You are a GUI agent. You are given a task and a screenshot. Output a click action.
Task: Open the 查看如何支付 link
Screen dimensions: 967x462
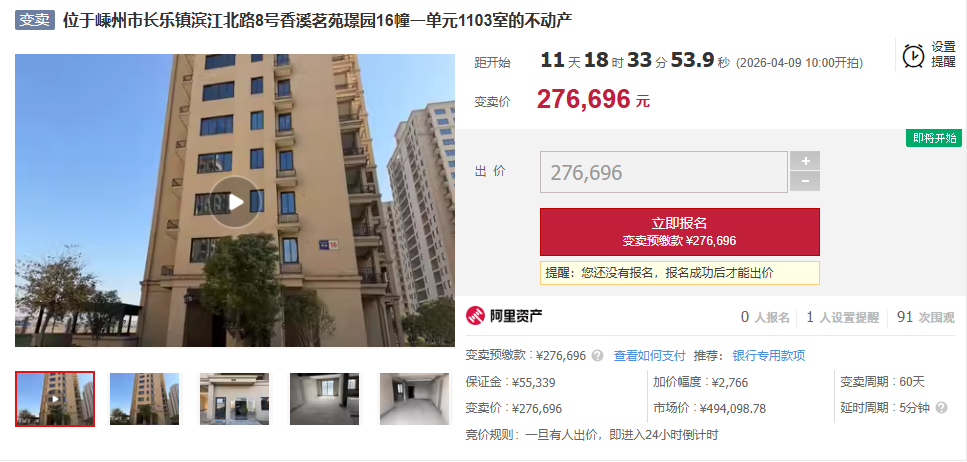pyautogui.click(x=649, y=356)
